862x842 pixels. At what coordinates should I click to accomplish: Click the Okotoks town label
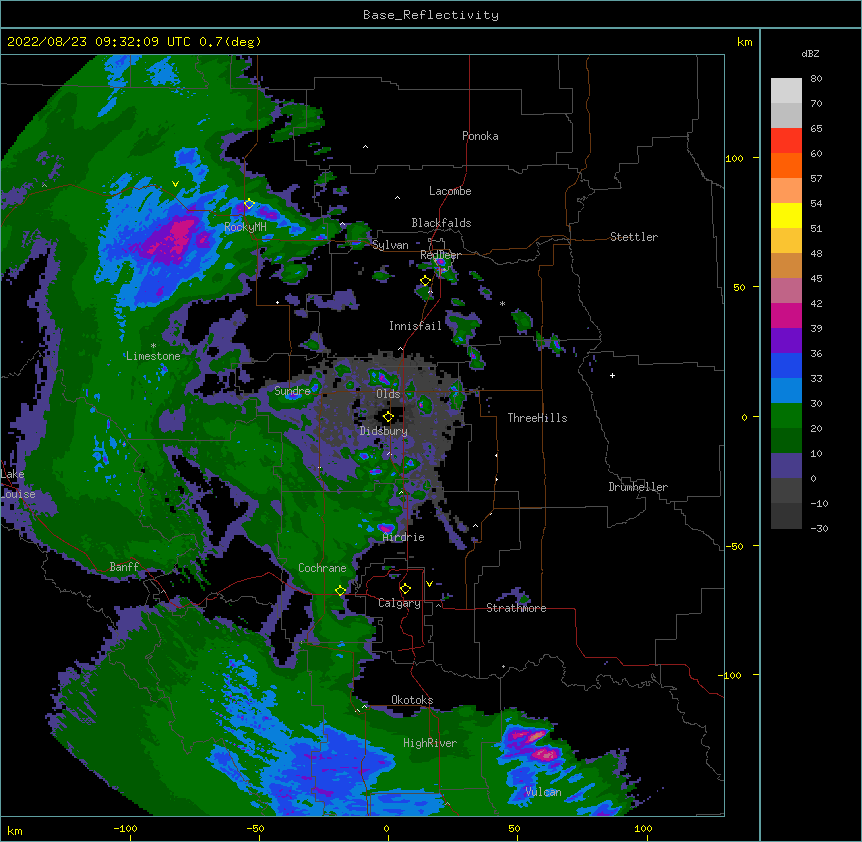412,700
